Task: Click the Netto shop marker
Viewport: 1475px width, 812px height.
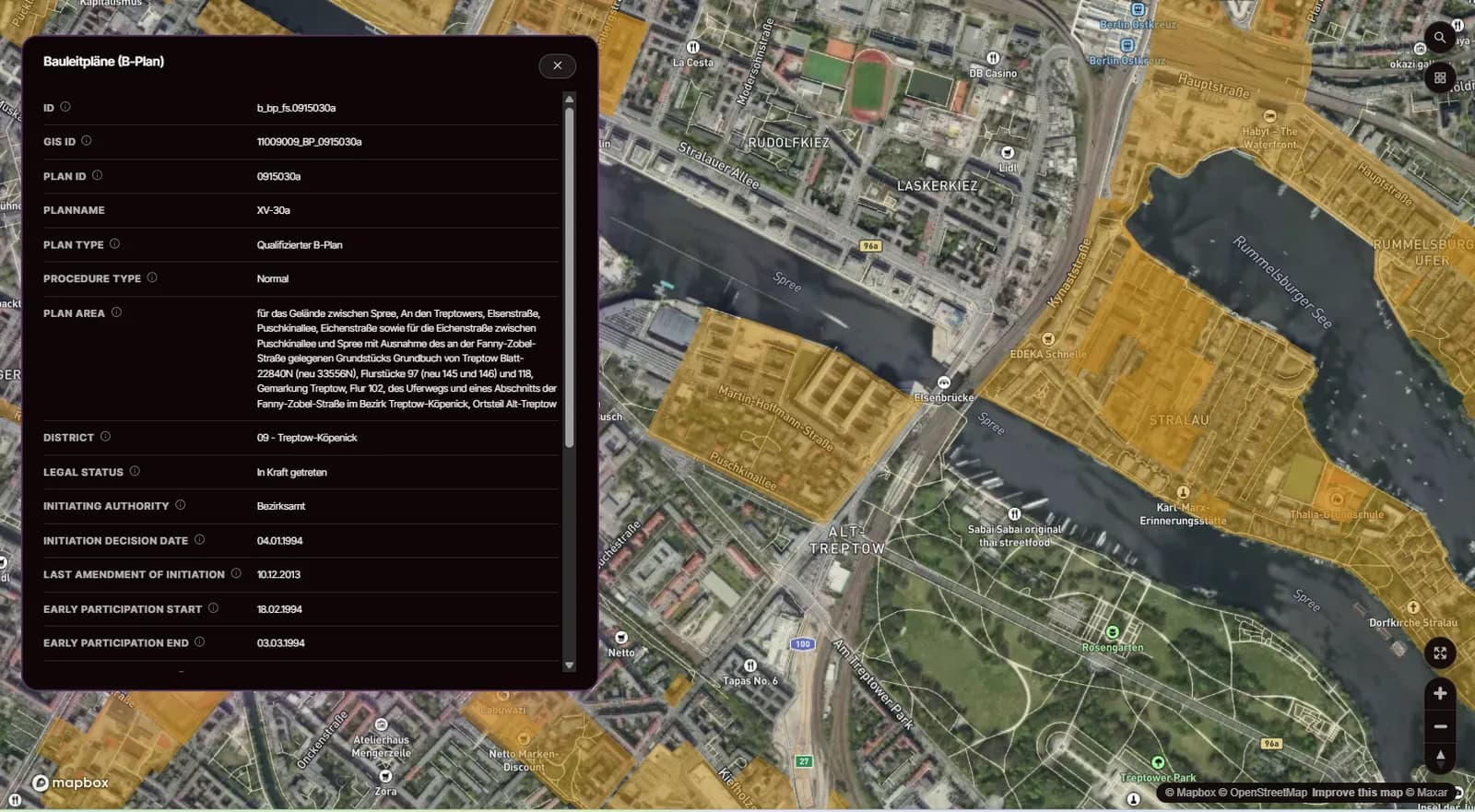Action: (x=621, y=638)
